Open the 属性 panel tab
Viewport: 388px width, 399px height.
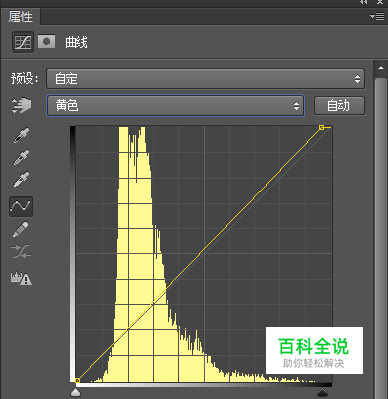point(21,17)
